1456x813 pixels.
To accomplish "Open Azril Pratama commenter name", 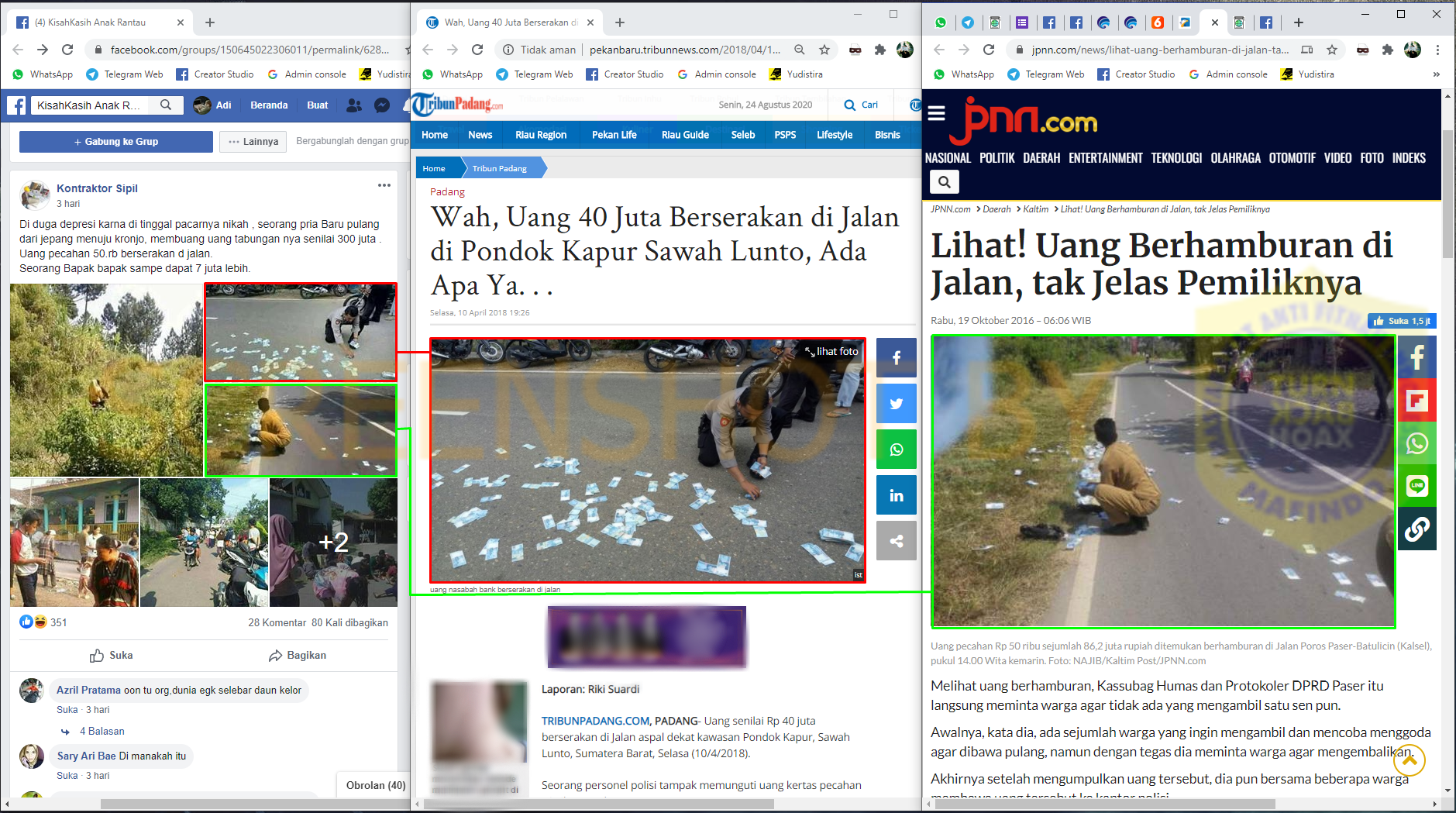I will [88, 690].
